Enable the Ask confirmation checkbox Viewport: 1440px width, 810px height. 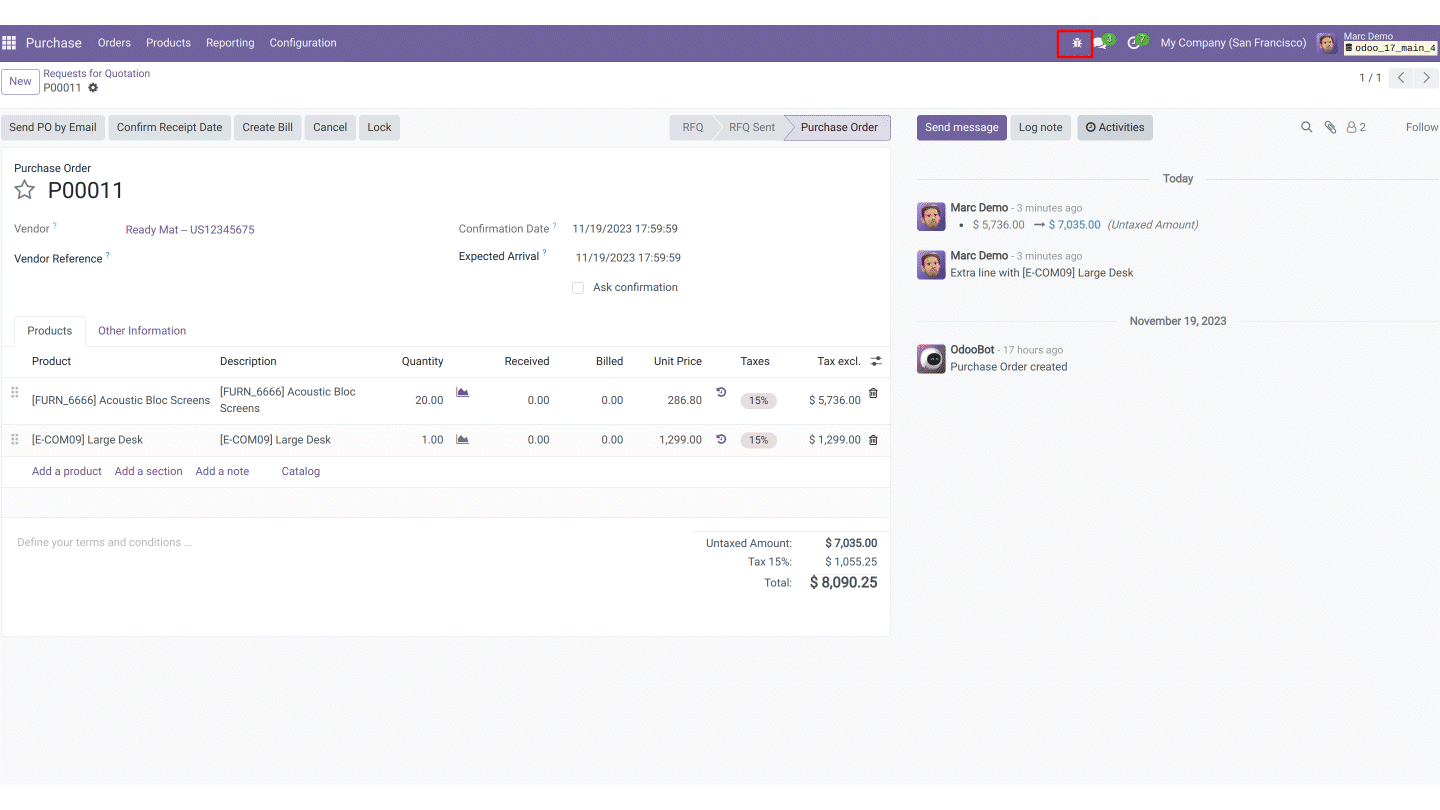(578, 288)
